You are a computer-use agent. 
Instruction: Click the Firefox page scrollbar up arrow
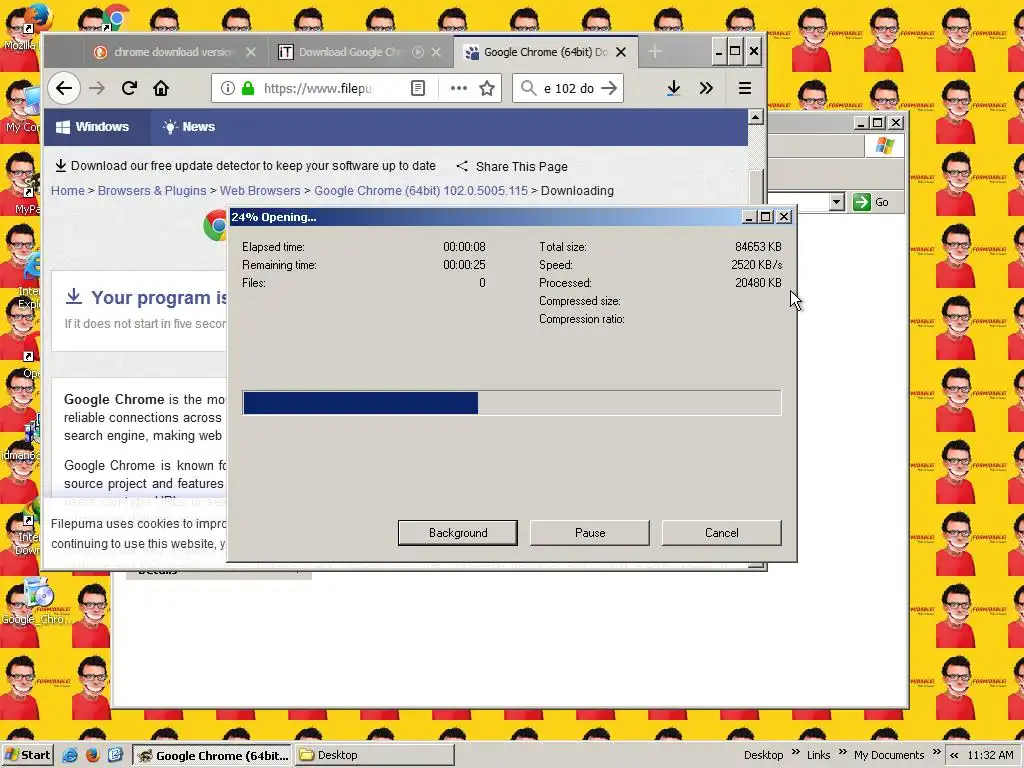756,118
